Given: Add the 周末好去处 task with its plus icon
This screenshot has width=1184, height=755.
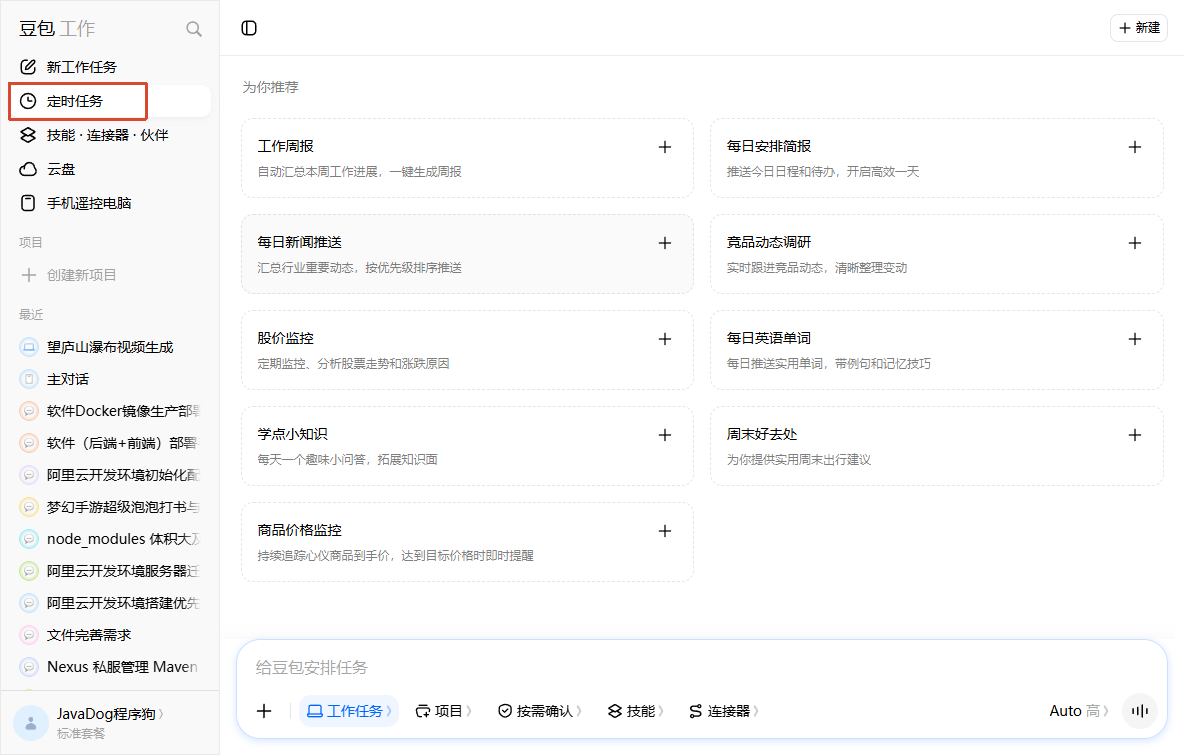Looking at the screenshot, I should click(1134, 435).
